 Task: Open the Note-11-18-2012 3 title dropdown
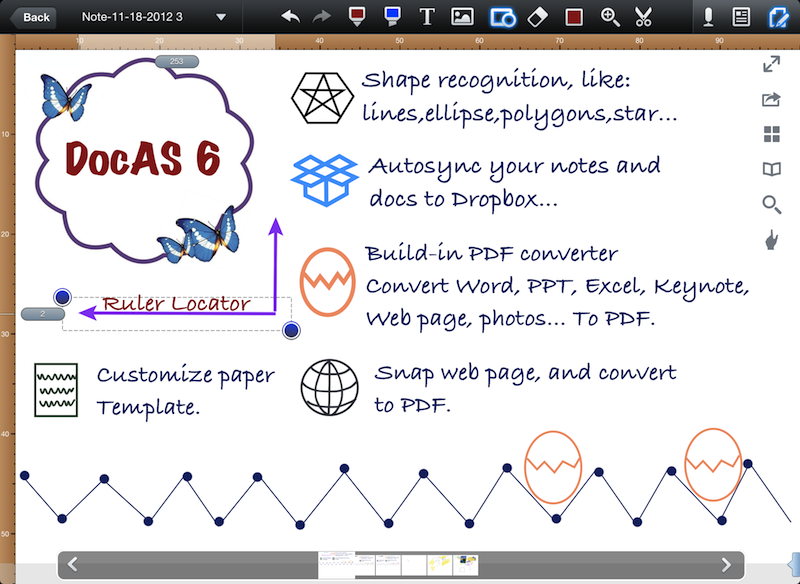221,17
